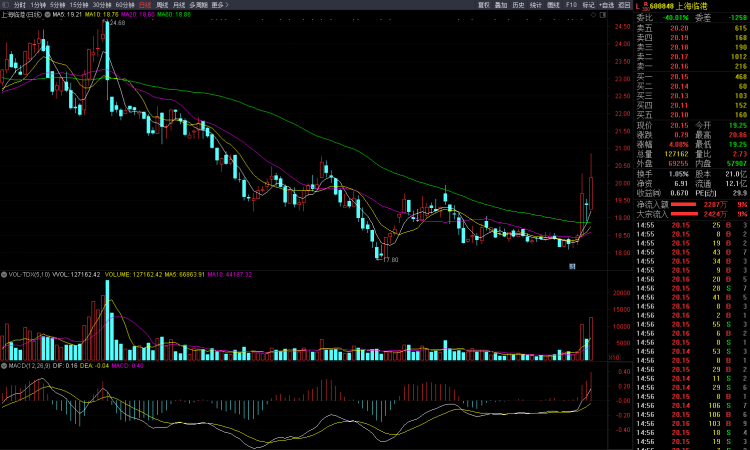Toggle the side panel layout icon by diamond
This screenshot has height=450, width=750.
603,15
